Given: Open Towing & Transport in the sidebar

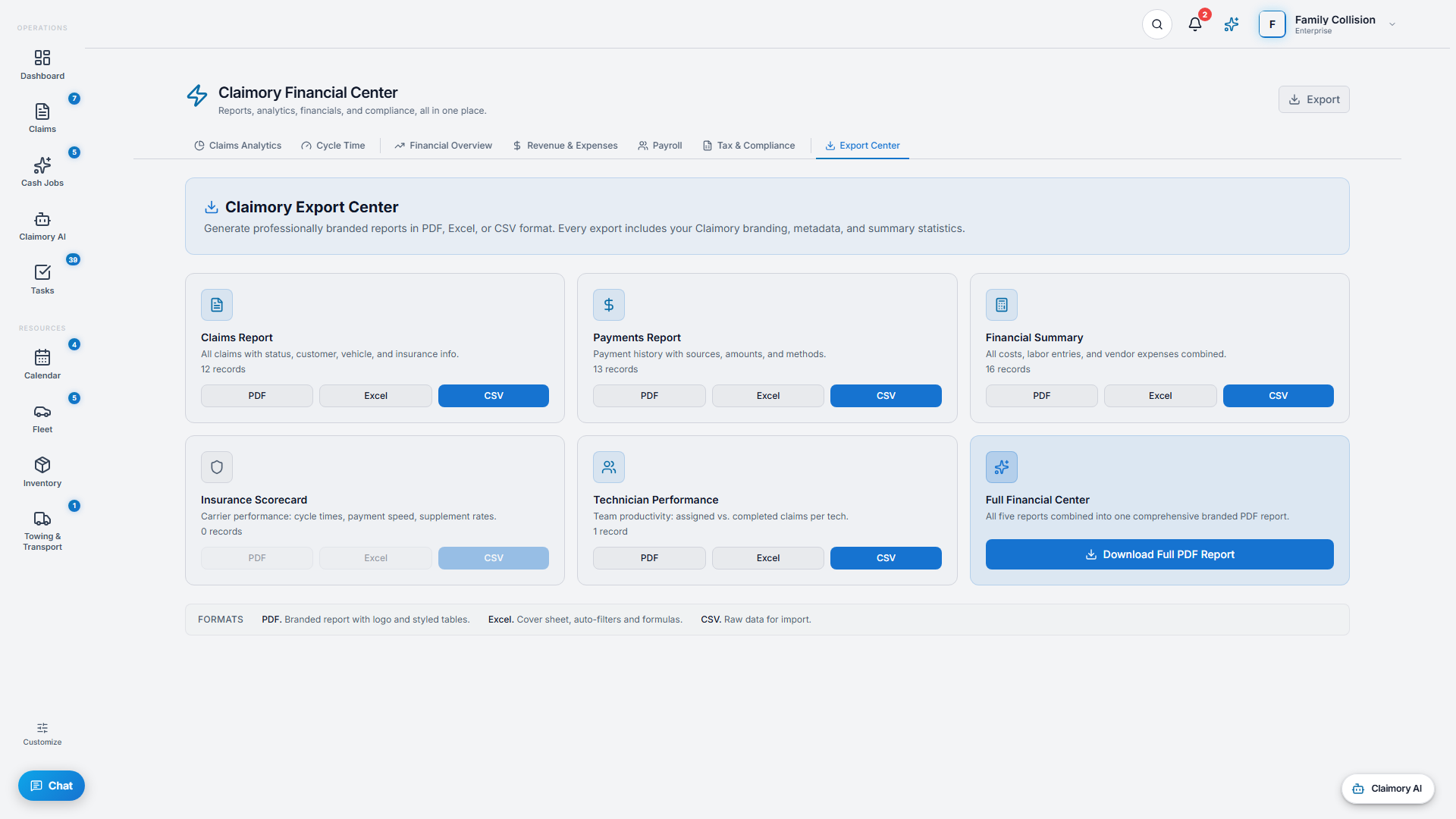Looking at the screenshot, I should click(42, 531).
